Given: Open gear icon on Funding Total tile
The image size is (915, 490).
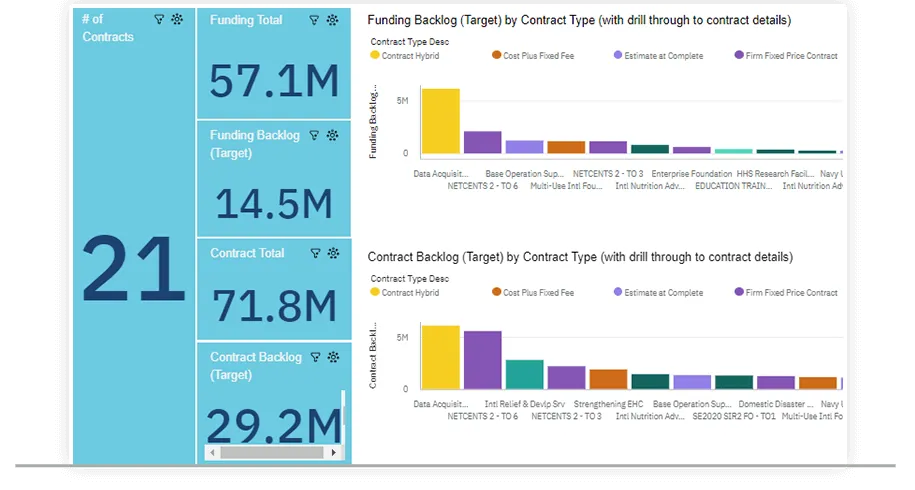Looking at the screenshot, I should [x=333, y=20].
